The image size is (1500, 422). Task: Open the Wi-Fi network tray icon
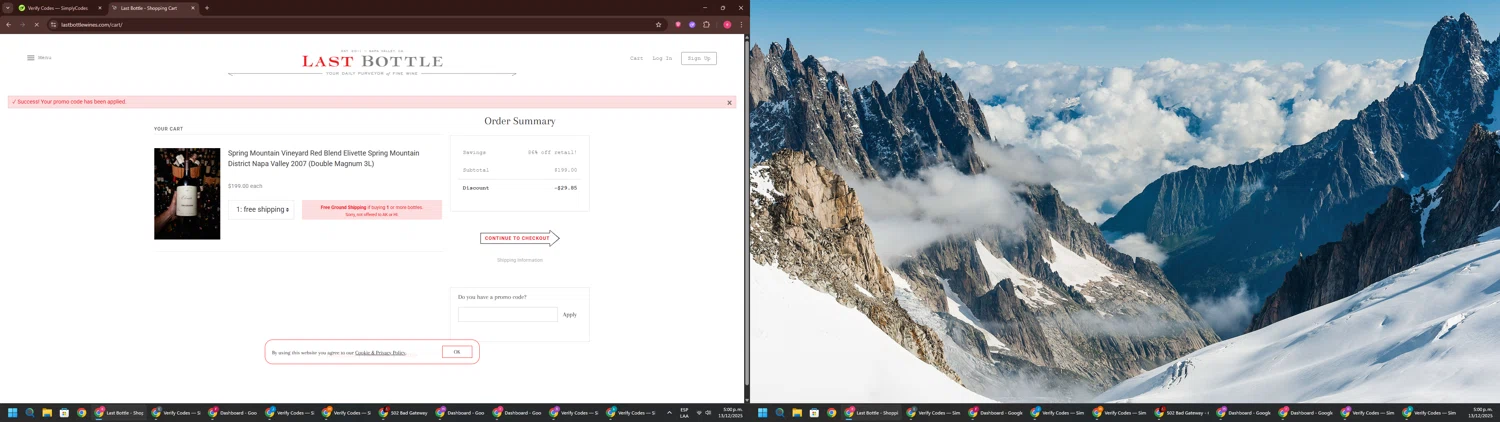tap(699, 412)
